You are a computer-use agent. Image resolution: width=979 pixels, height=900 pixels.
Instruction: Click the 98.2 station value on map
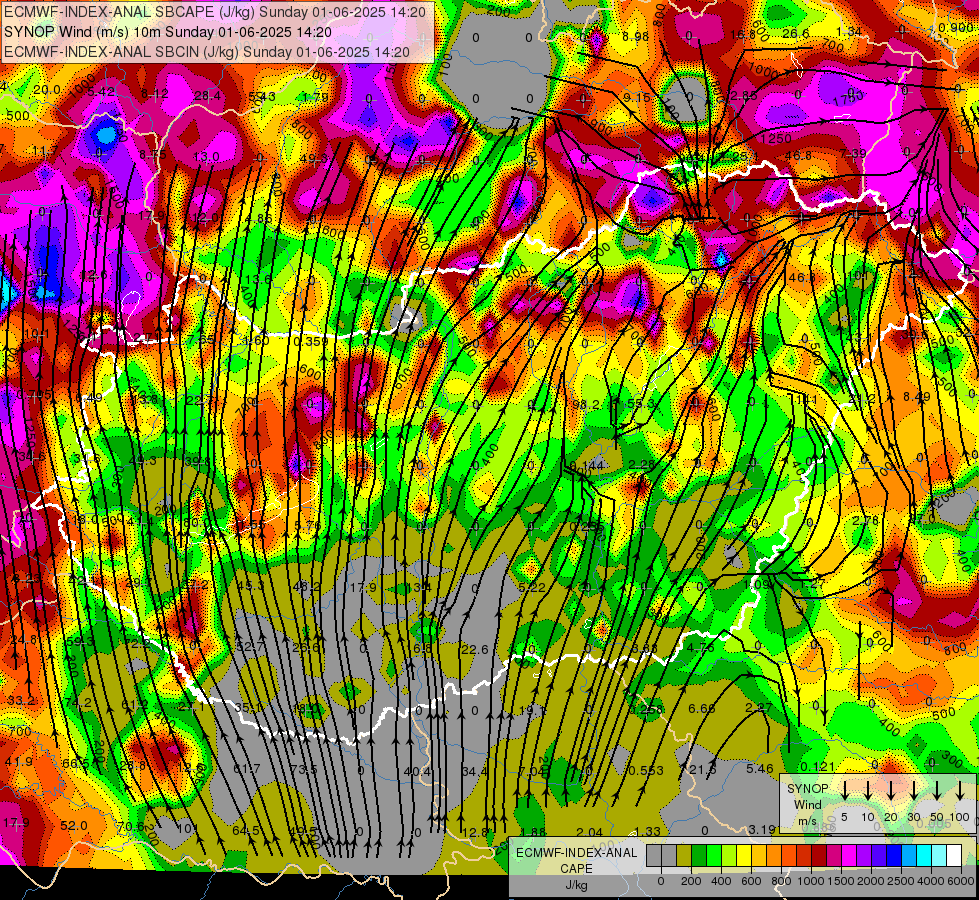coord(586,405)
